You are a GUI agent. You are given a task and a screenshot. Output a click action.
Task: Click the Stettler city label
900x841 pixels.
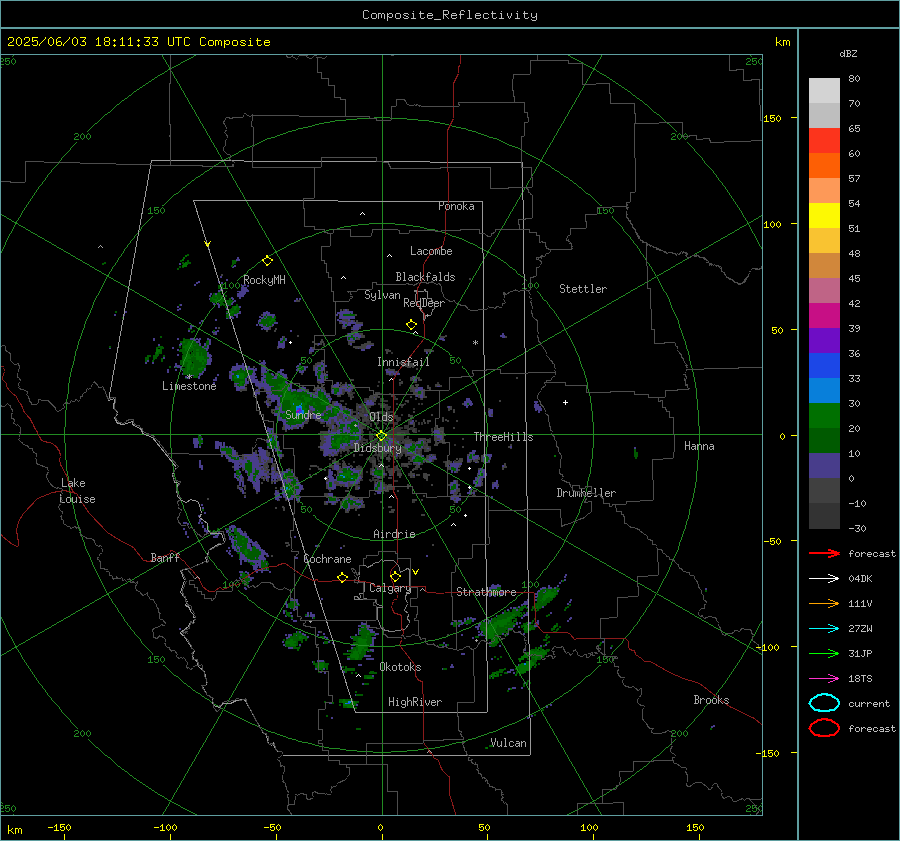coord(583,289)
